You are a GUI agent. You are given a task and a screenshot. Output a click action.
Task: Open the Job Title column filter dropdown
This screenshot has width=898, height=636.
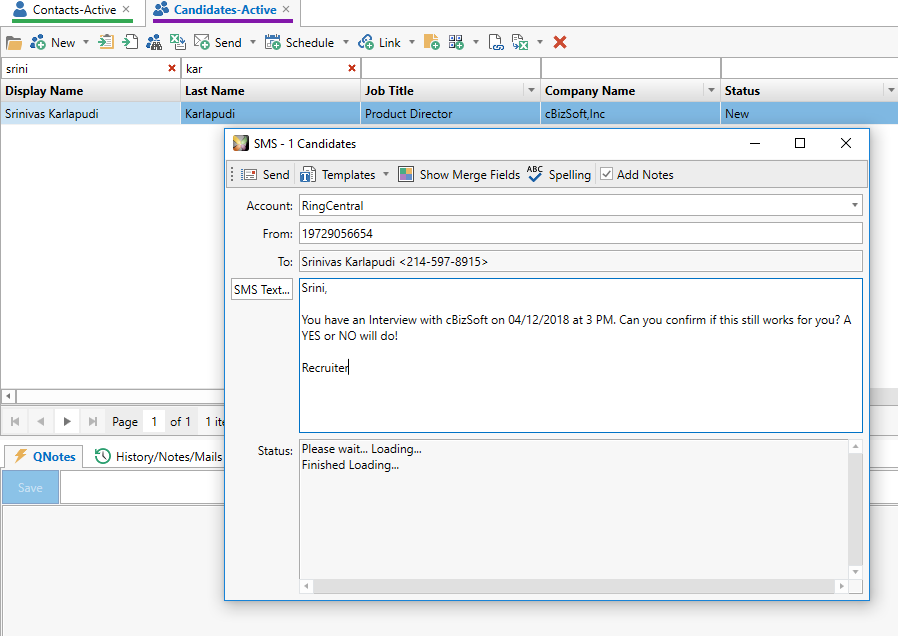(531, 90)
